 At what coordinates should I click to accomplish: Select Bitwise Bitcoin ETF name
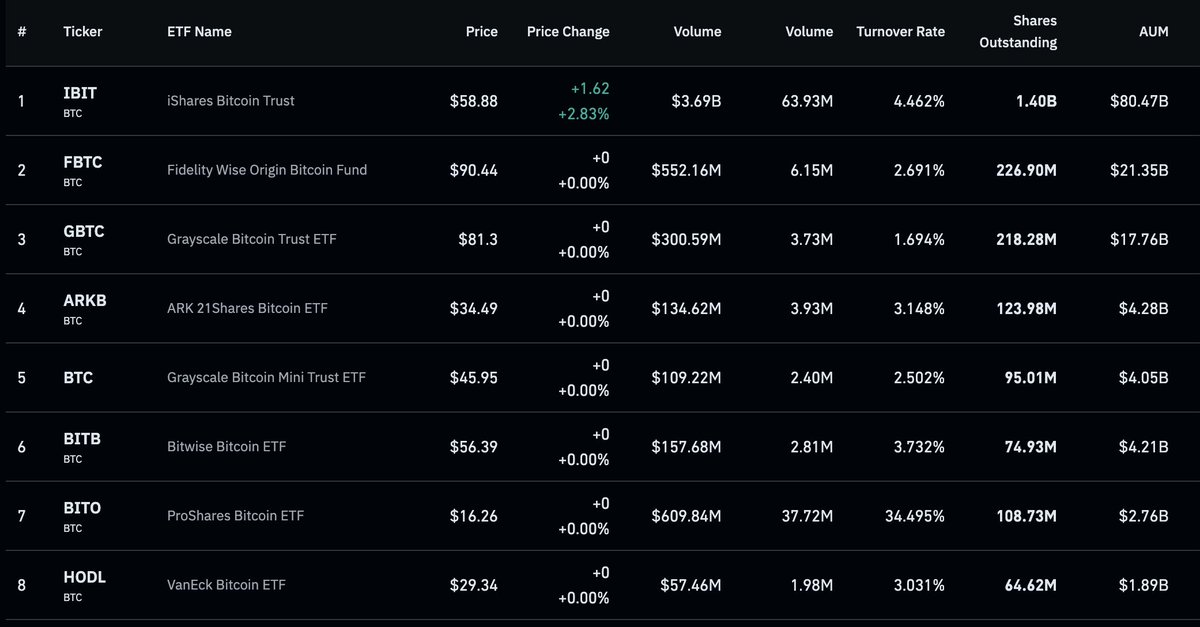pyautogui.click(x=226, y=446)
